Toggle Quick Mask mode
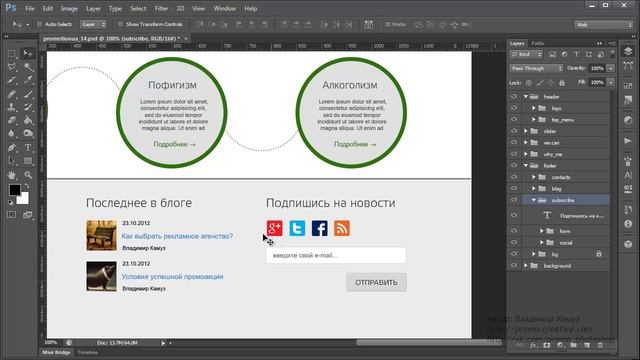Image resolution: width=640 pixels, height=360 pixels. click(x=12, y=215)
